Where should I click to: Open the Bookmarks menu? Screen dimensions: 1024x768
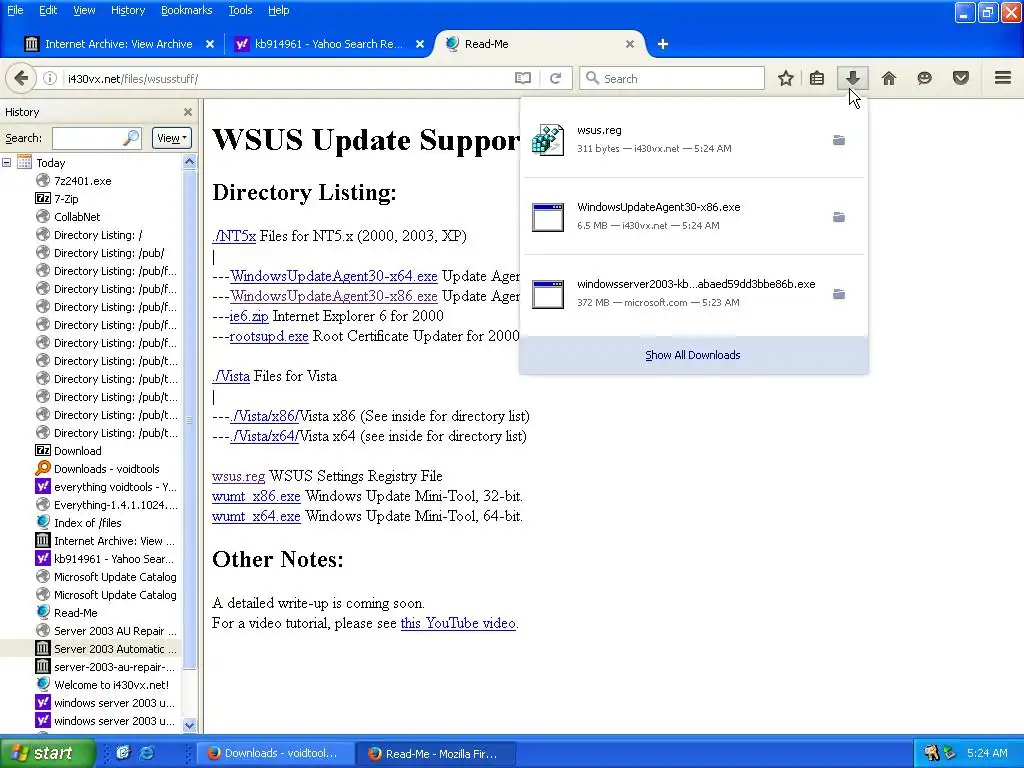pyautogui.click(x=186, y=10)
